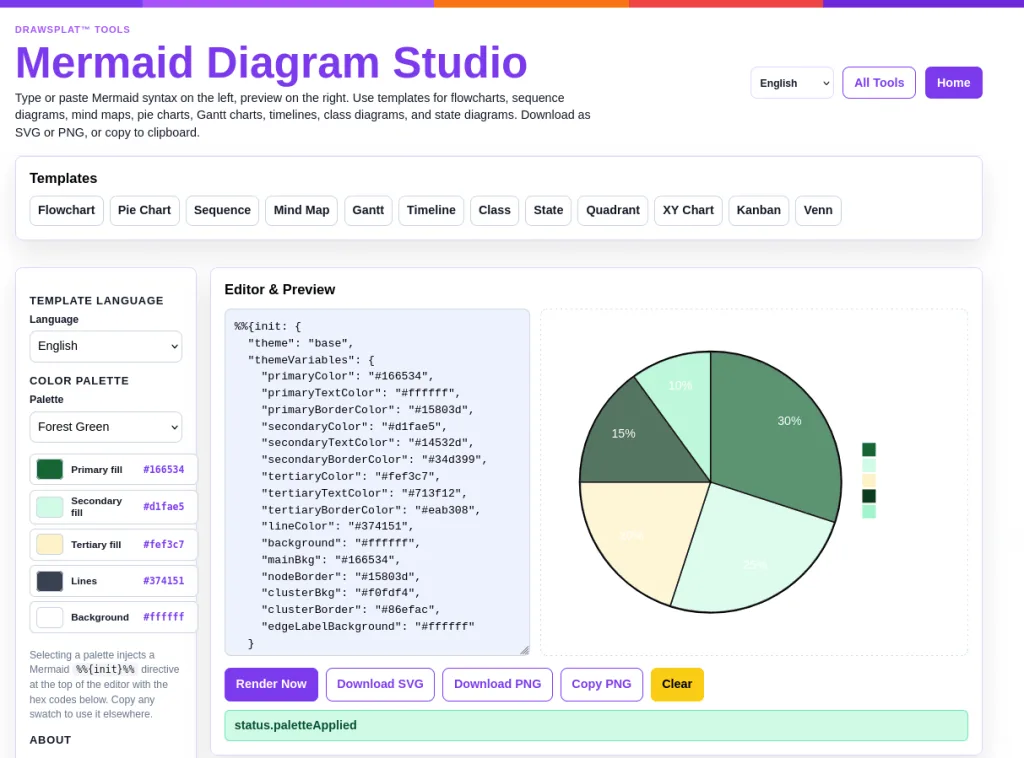1024x758 pixels.
Task: Load the Quadrant template
Action: pos(613,210)
